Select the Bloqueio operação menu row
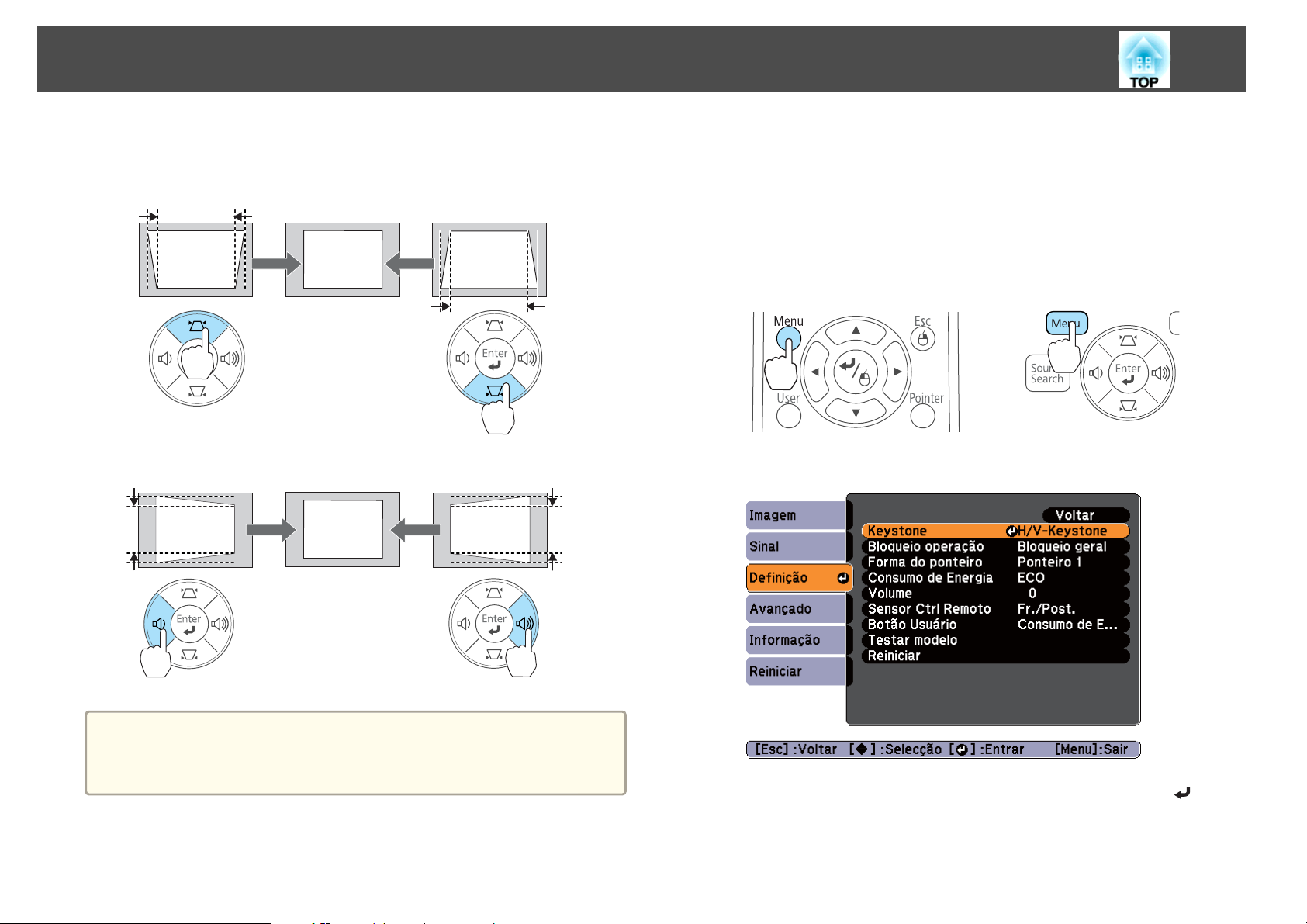Screen dimensions: 1307x924 click(995, 546)
